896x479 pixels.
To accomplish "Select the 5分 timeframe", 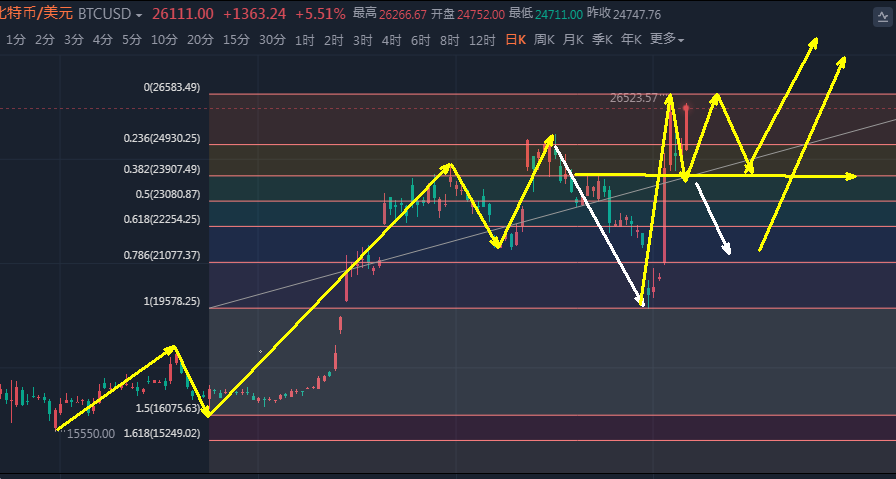I will [132, 40].
